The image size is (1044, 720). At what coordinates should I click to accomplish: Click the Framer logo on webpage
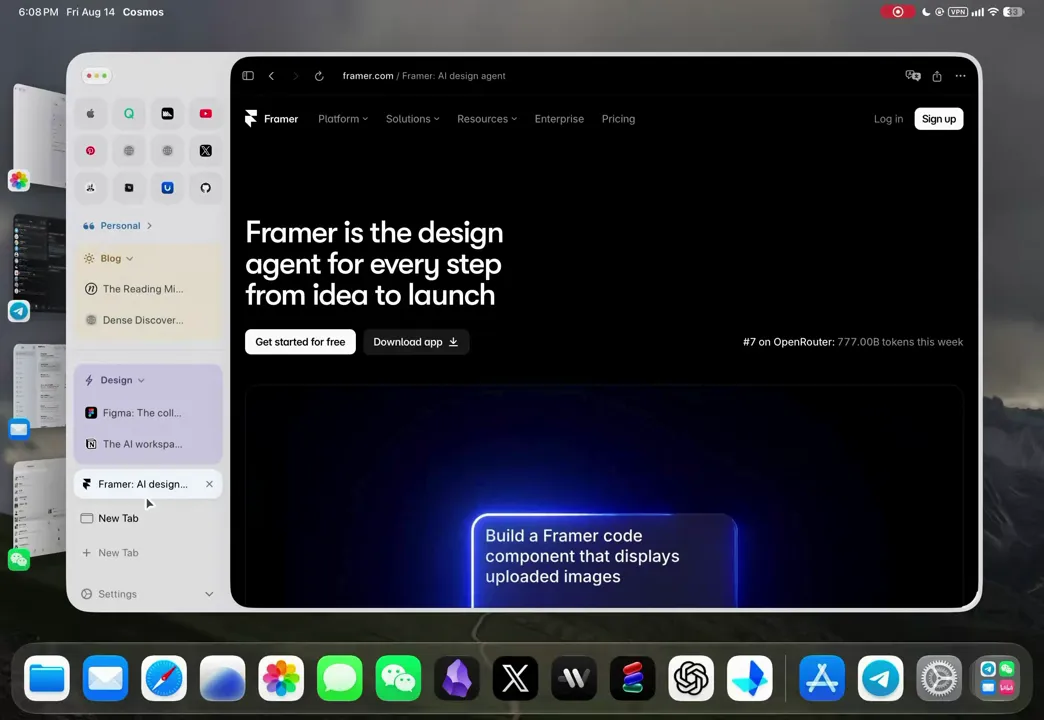271,119
